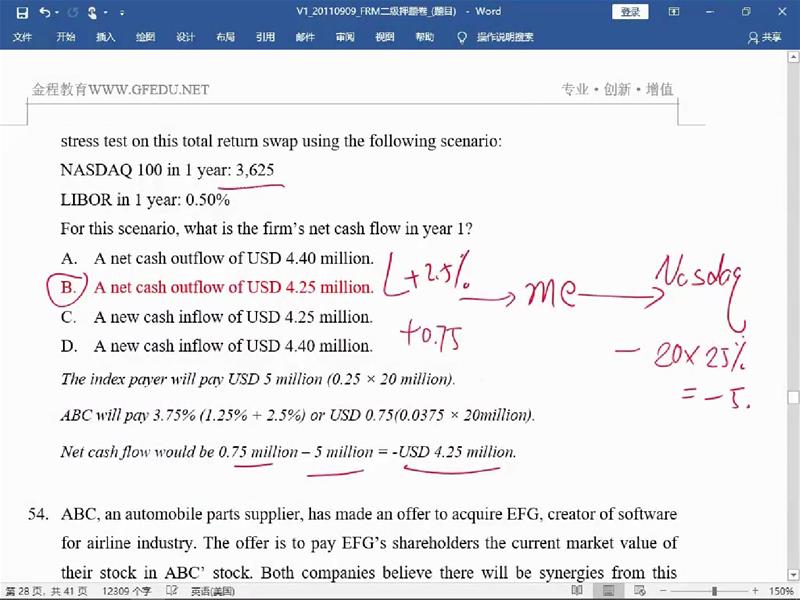The height and width of the screenshot is (600, 800).
Task: Open the 审阅 Review tab
Action: pos(345,37)
